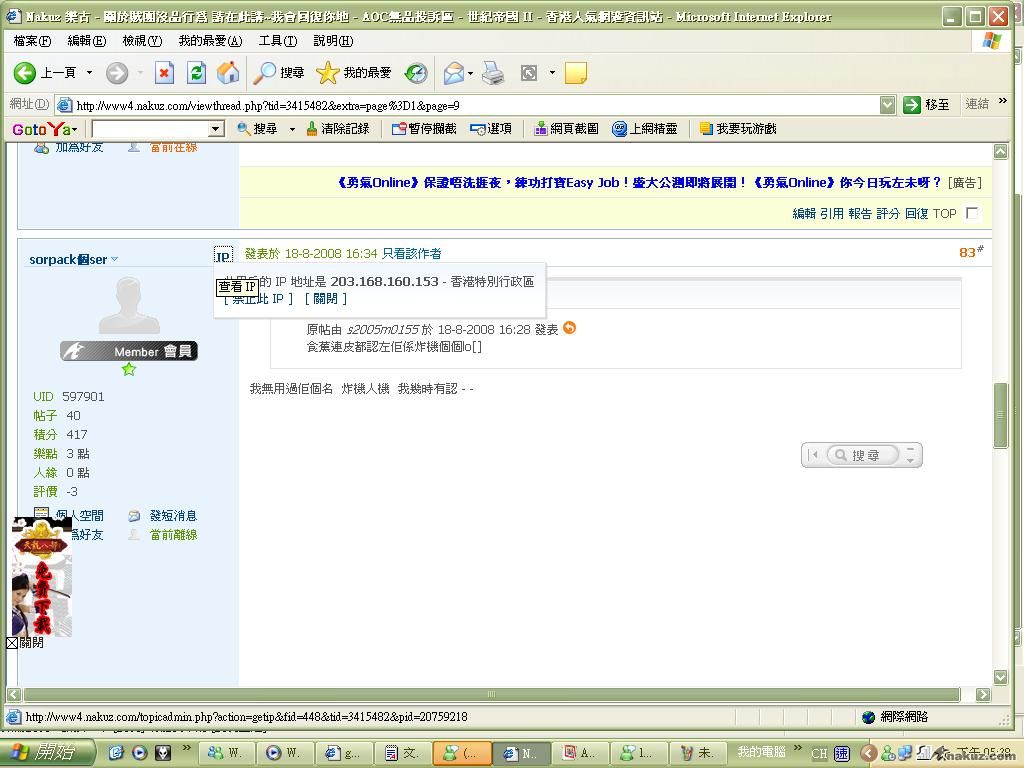Open the 檢視(V) menu

click(142, 41)
